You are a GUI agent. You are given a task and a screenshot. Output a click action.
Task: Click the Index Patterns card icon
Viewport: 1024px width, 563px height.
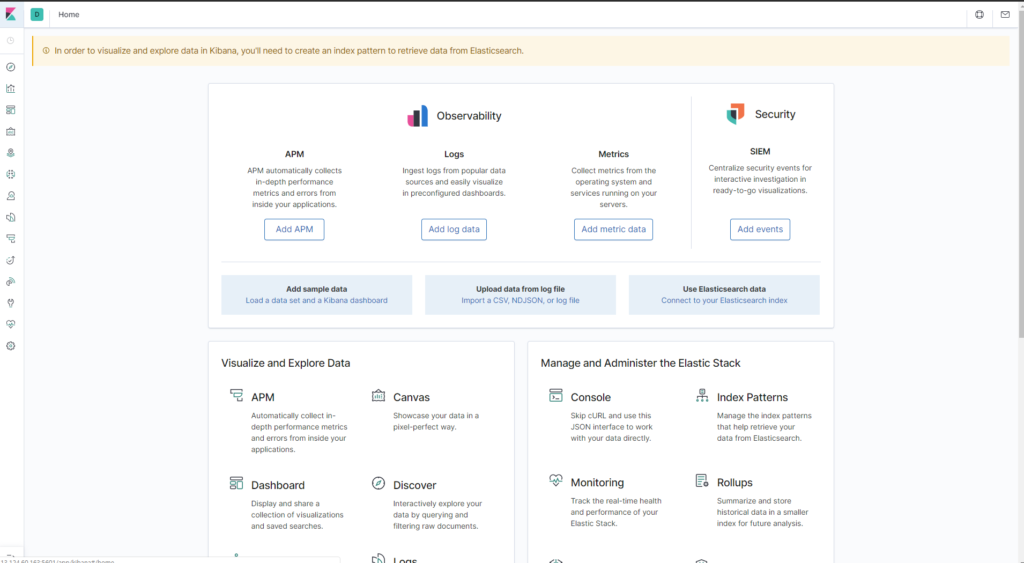(x=702, y=395)
